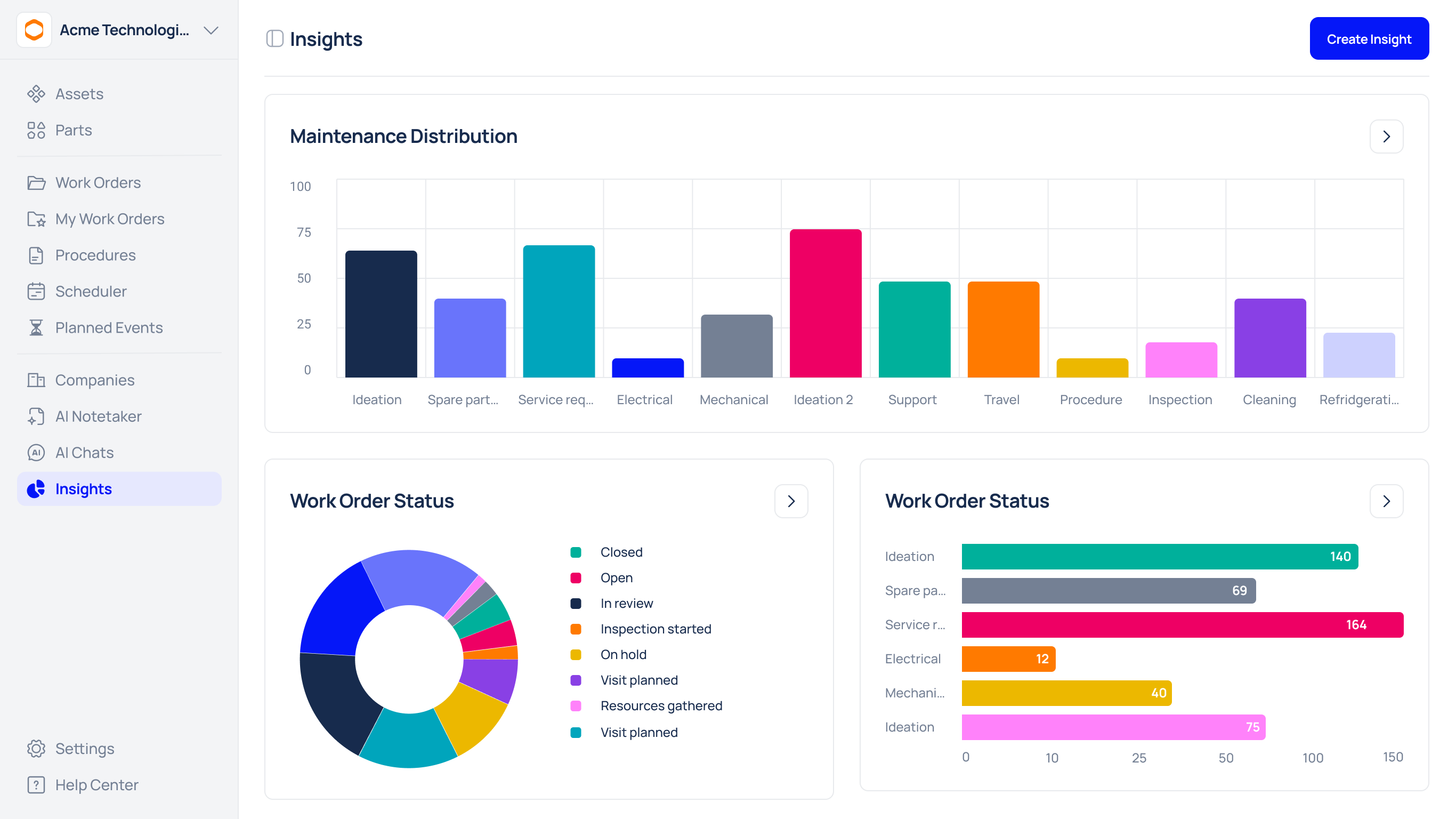
Task: Open the AI Chats icon
Action: 36,453
